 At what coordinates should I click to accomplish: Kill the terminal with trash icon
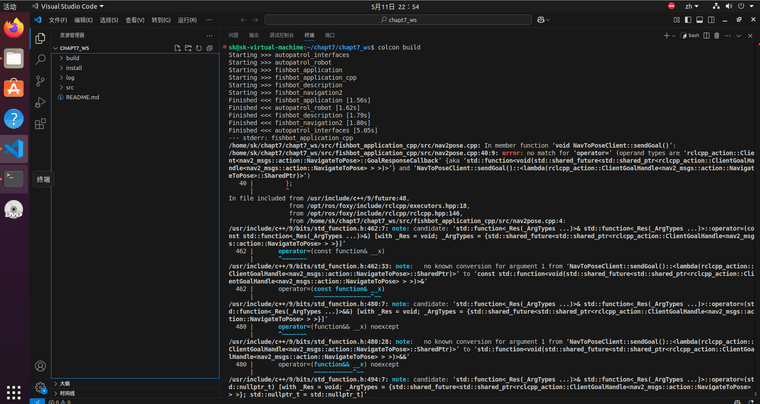click(x=716, y=35)
